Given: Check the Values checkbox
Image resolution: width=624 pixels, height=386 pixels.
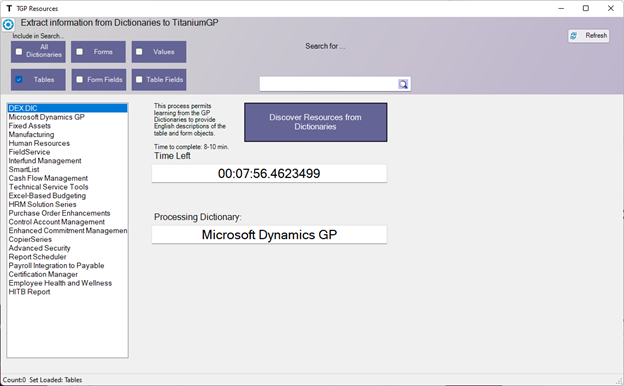Looking at the screenshot, I should pyautogui.click(x=139, y=52).
